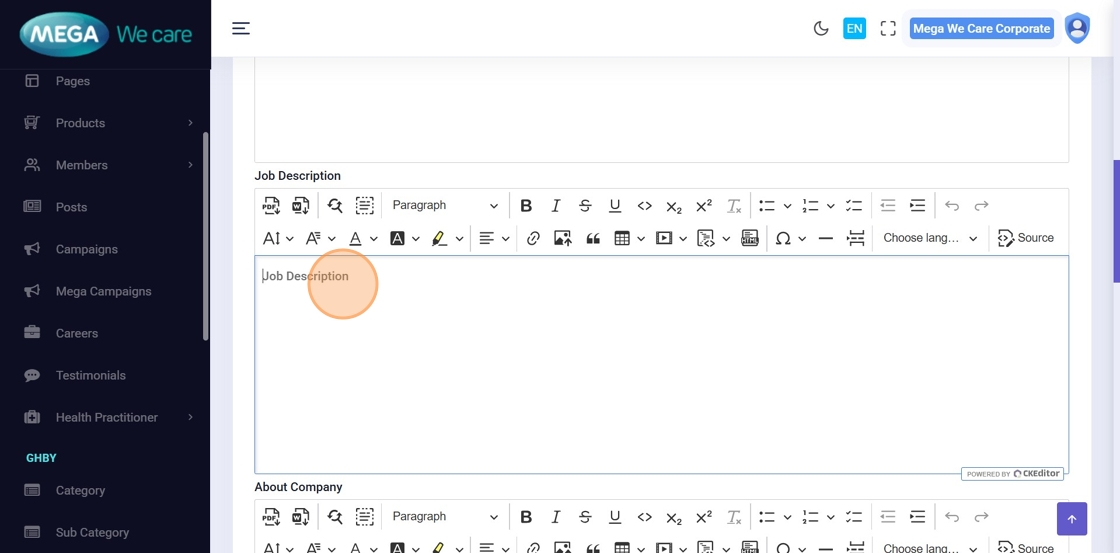
Task: Open highlight color marker in Job Description toolbar
Action: (x=439, y=239)
